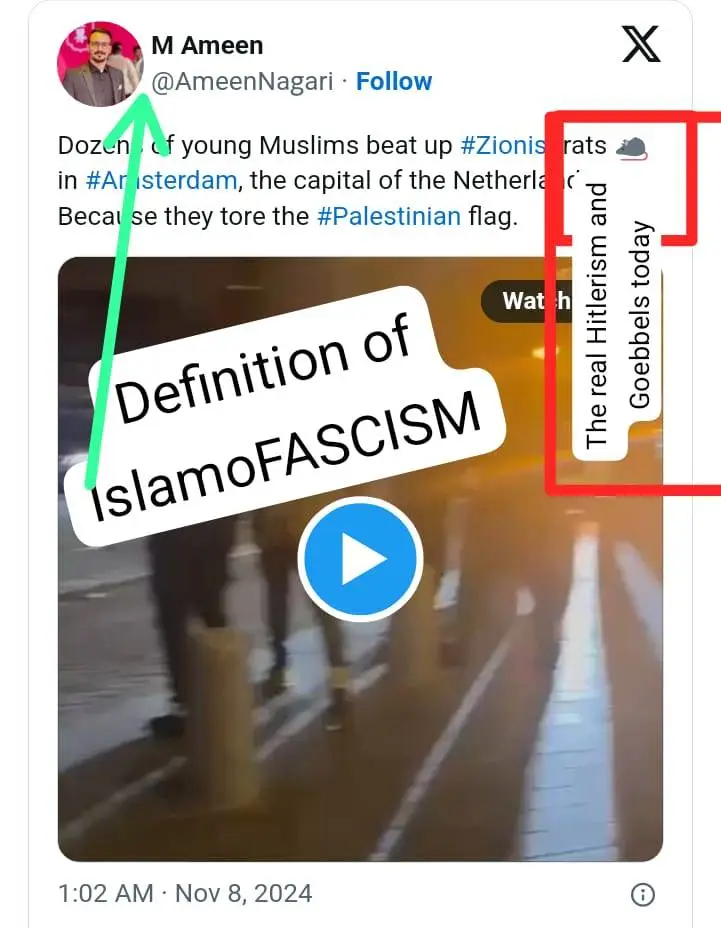Click the rat emoji in the tweet text

(x=632, y=147)
